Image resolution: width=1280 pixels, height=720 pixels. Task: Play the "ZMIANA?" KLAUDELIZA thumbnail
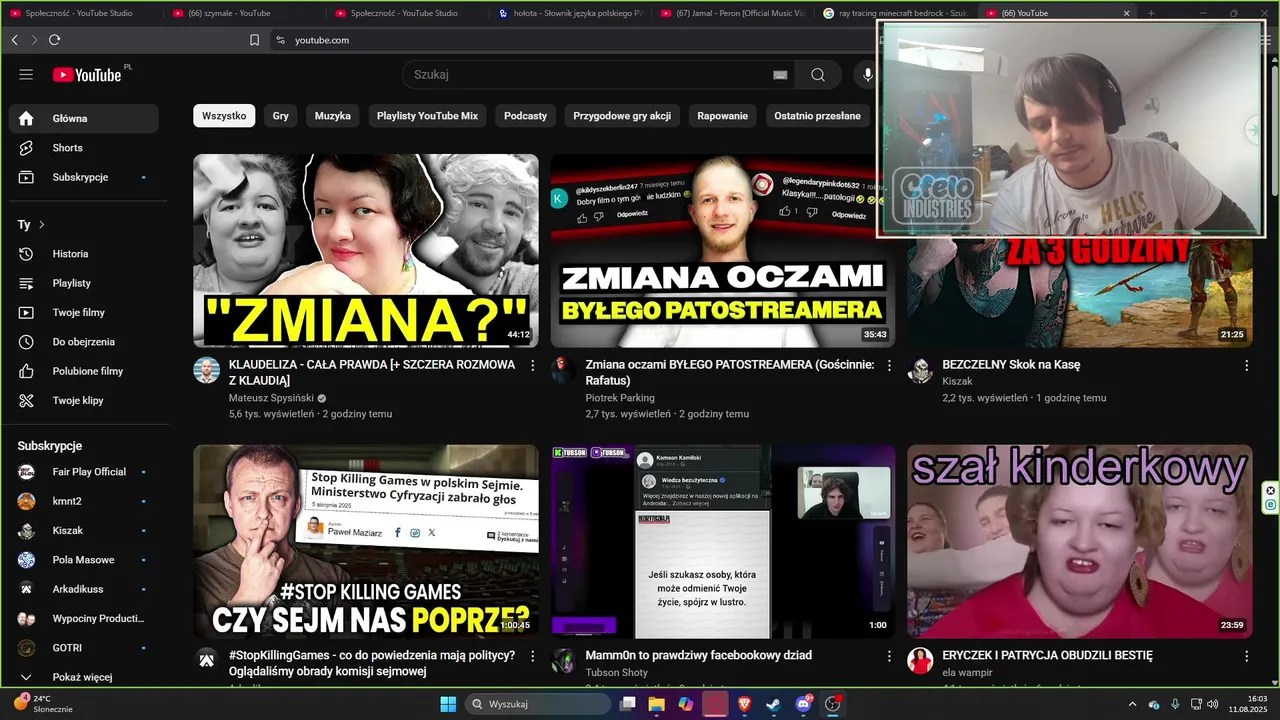tap(366, 251)
